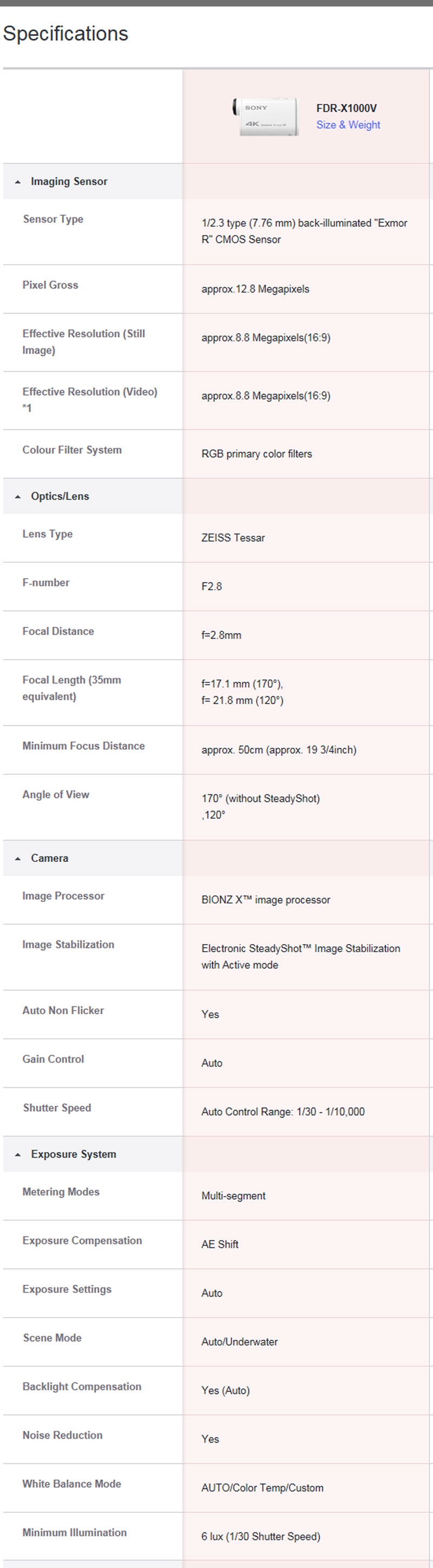Collapse the Exposure System section arrow
This screenshot has height=1568, width=433.
[x=18, y=1155]
